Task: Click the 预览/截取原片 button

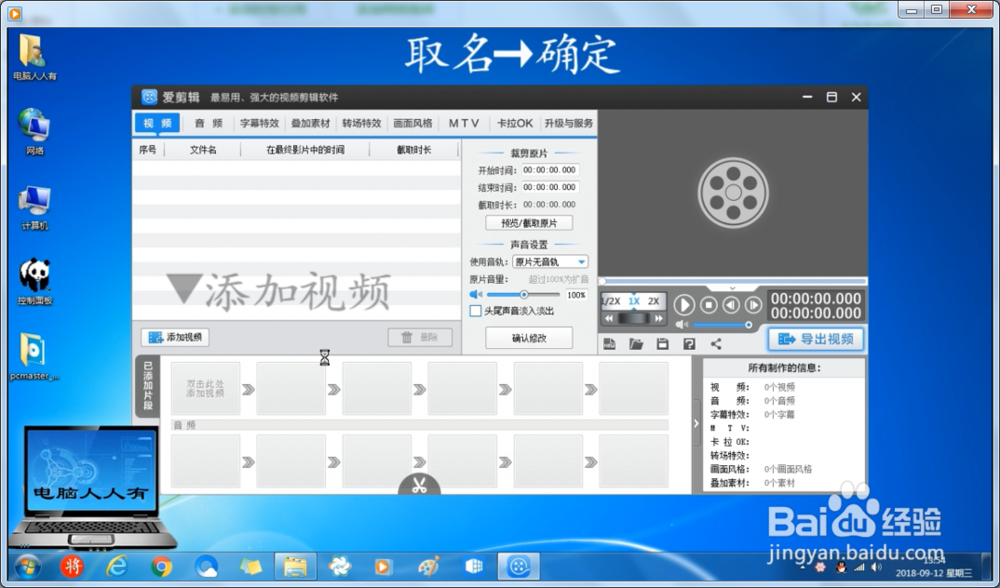Action: click(529, 223)
